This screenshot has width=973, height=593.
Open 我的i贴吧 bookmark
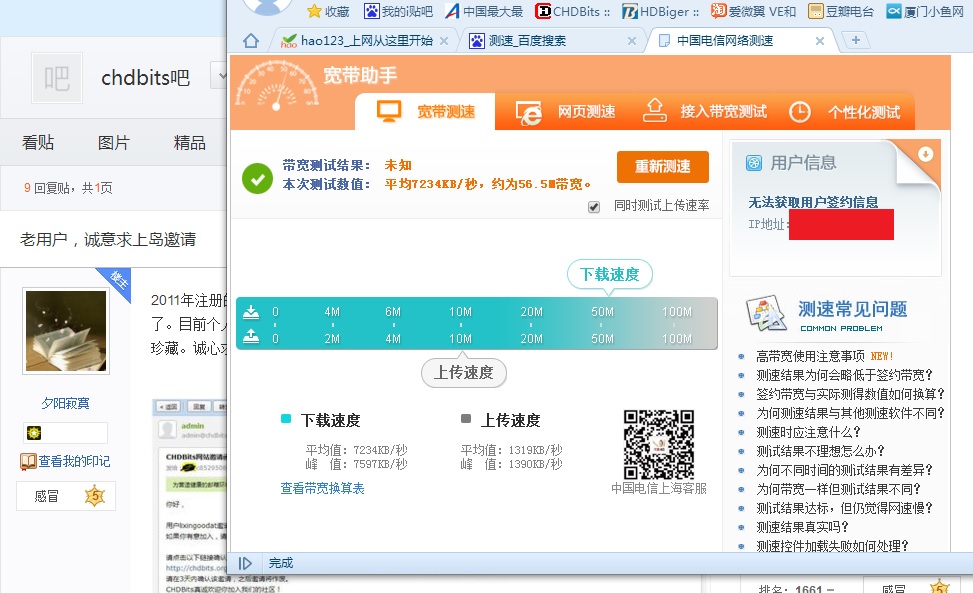(x=398, y=11)
